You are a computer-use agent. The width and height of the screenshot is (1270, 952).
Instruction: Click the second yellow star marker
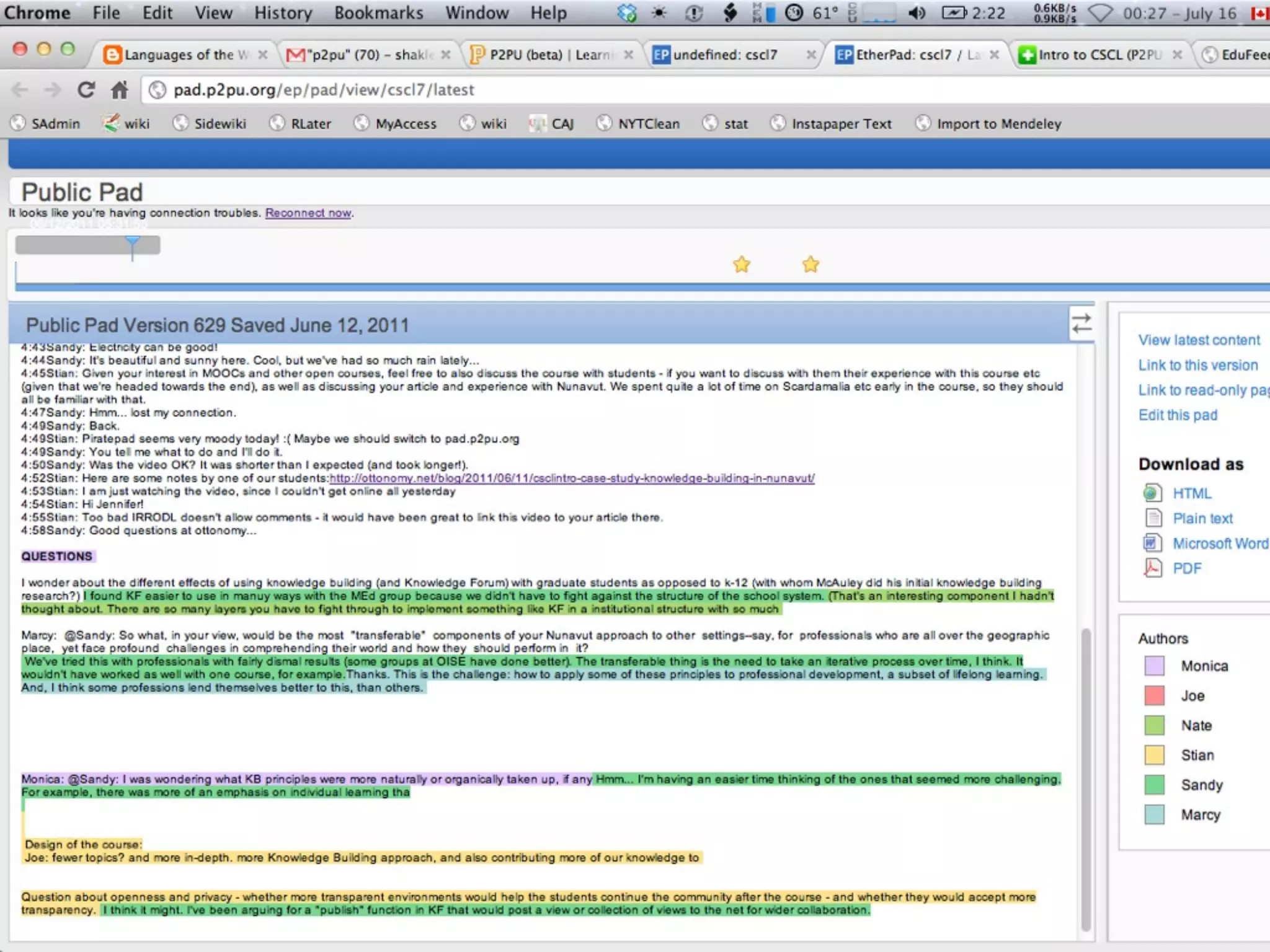pyautogui.click(x=810, y=265)
